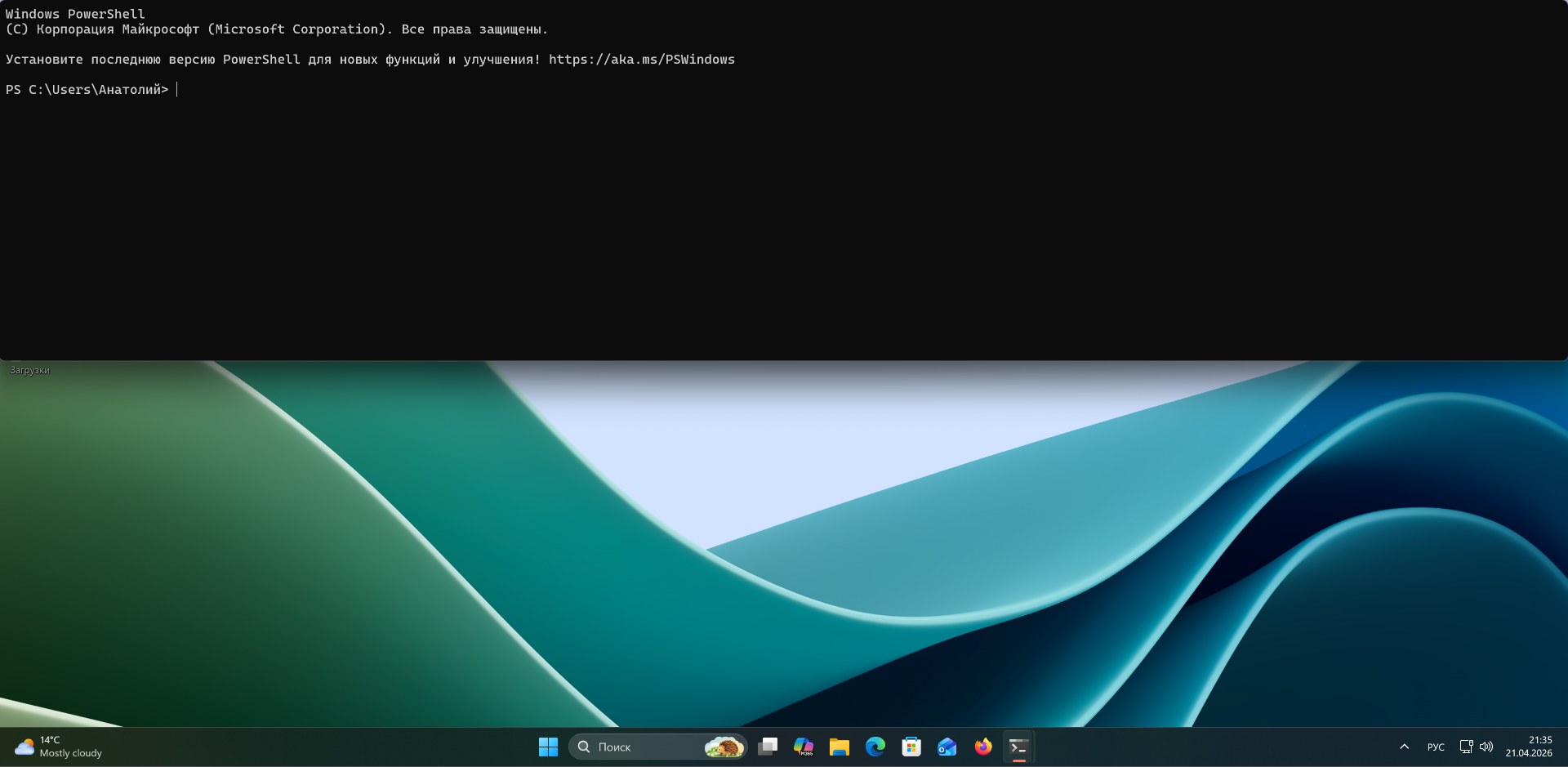Open the weather widget showing 14°C
Screen dimensions: 1568x767
tap(59, 747)
